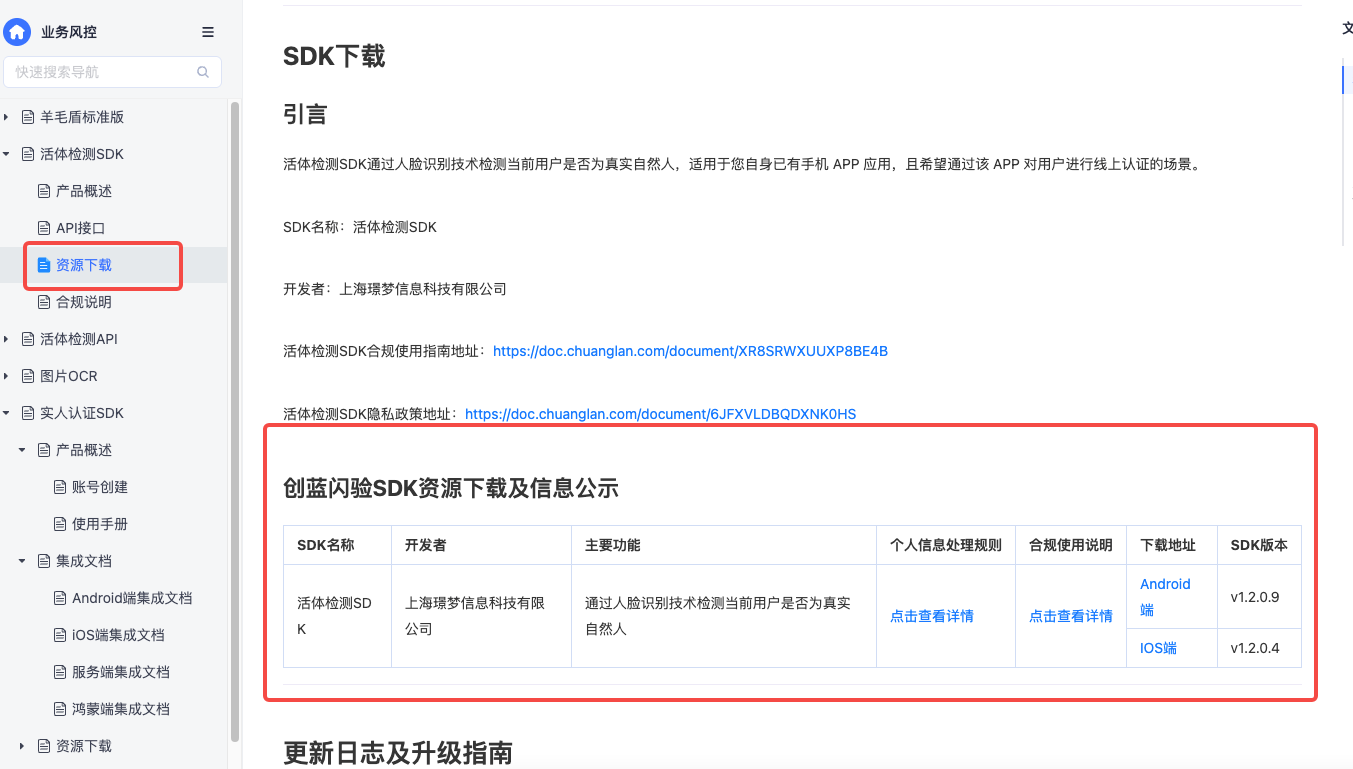Open the 产品概述 page under 活体检测SDK
1353x769 pixels.
click(x=84, y=191)
